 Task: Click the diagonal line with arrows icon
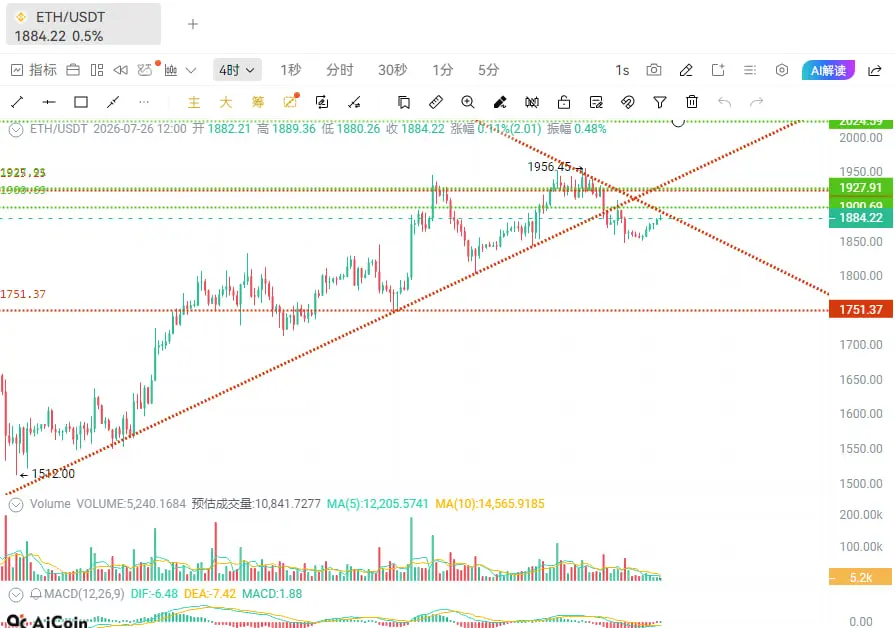[x=354, y=102]
